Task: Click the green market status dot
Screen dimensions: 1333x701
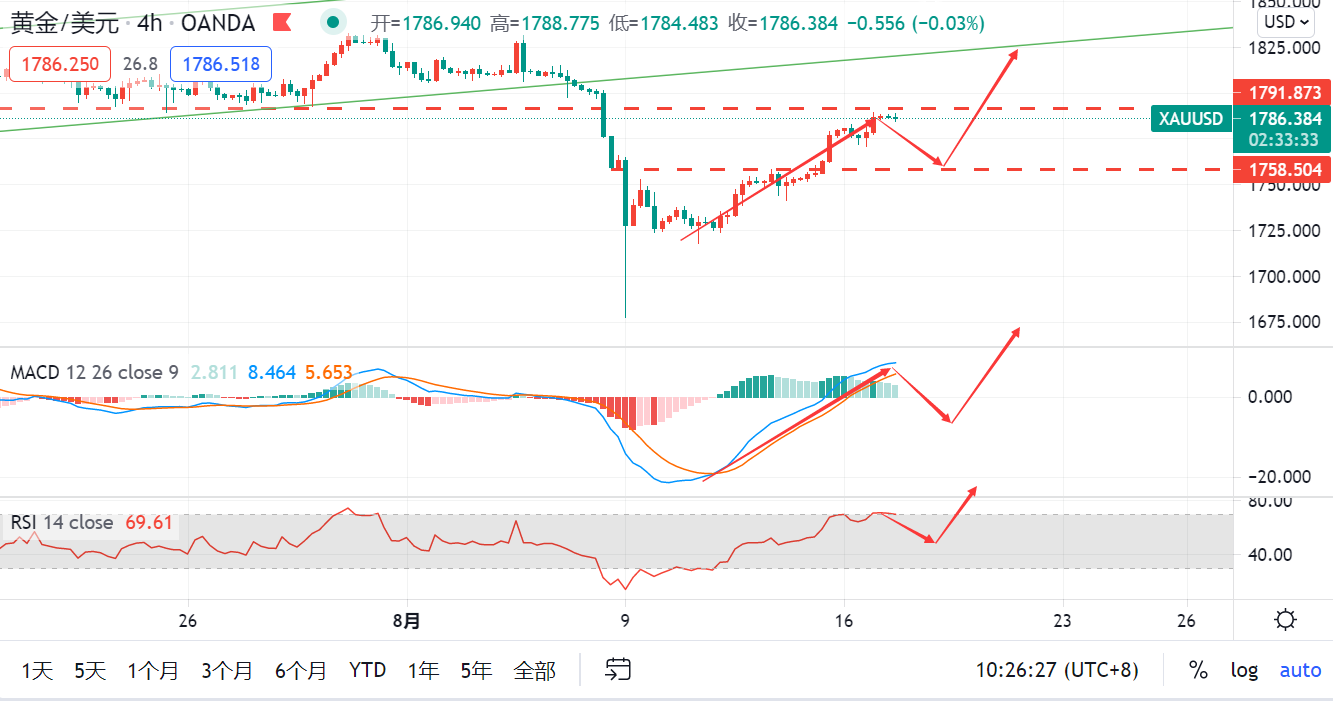Action: coord(334,22)
